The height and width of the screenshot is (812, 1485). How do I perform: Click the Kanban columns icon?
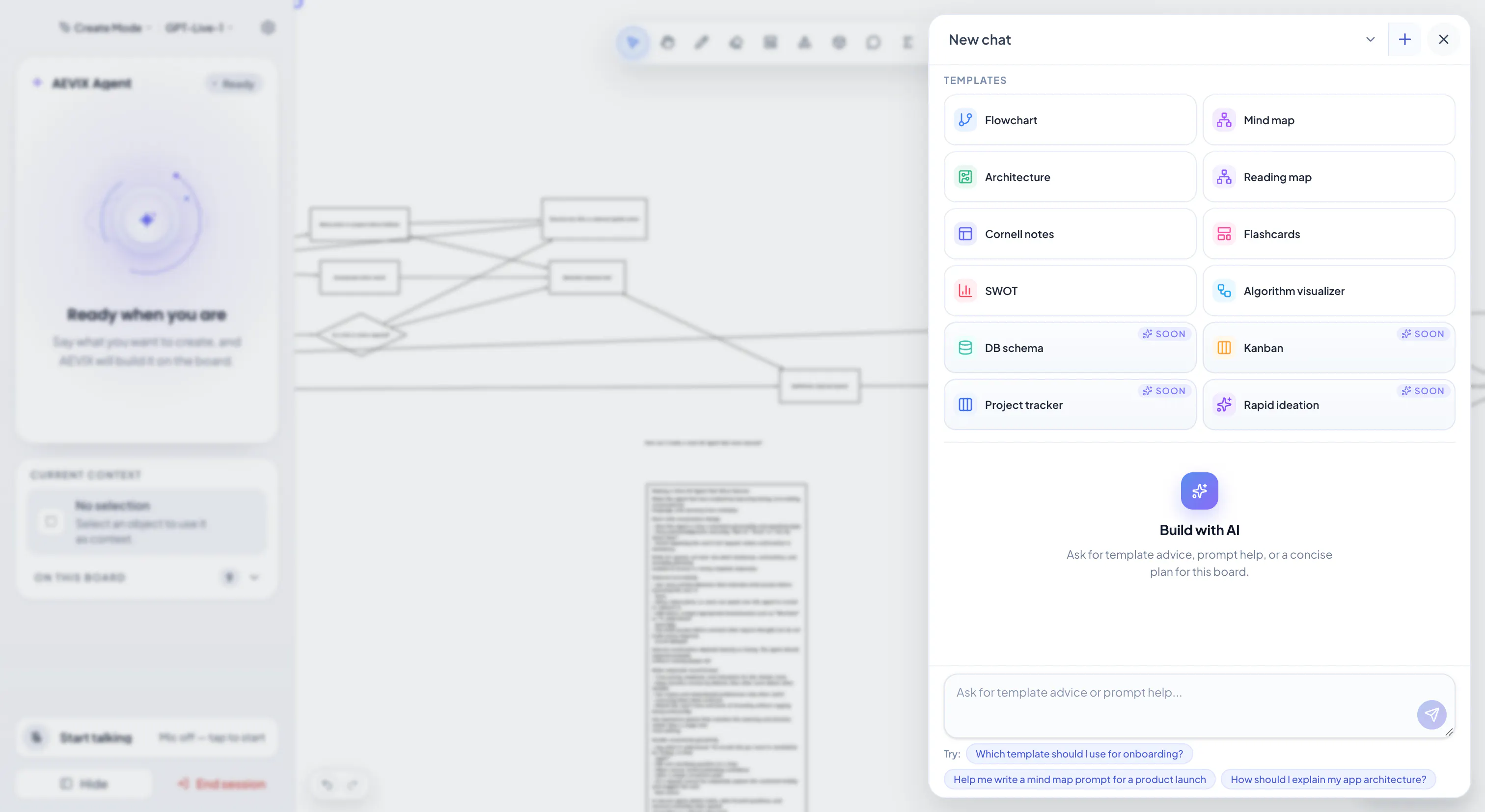tap(1224, 348)
